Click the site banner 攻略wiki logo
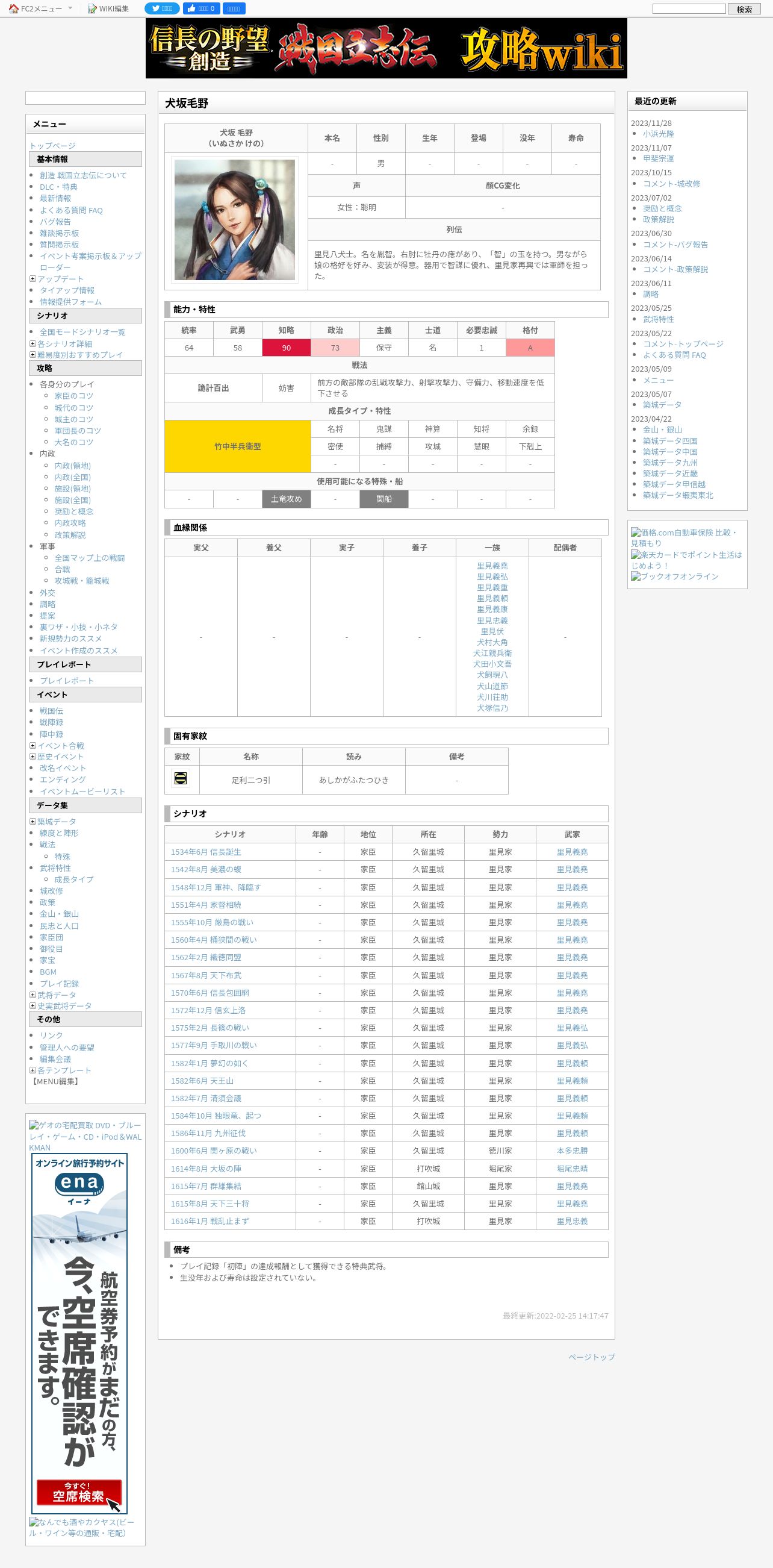Viewport: 773px width, 1568px height. [x=386, y=48]
